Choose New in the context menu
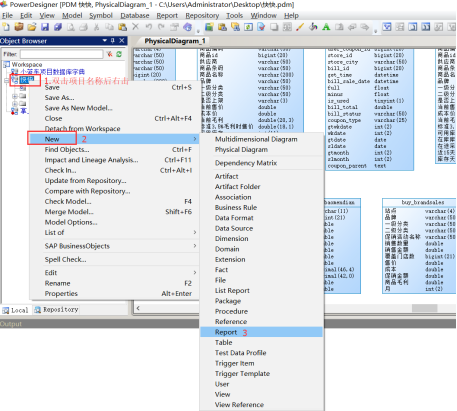This screenshot has height=411, width=457. coord(114,139)
